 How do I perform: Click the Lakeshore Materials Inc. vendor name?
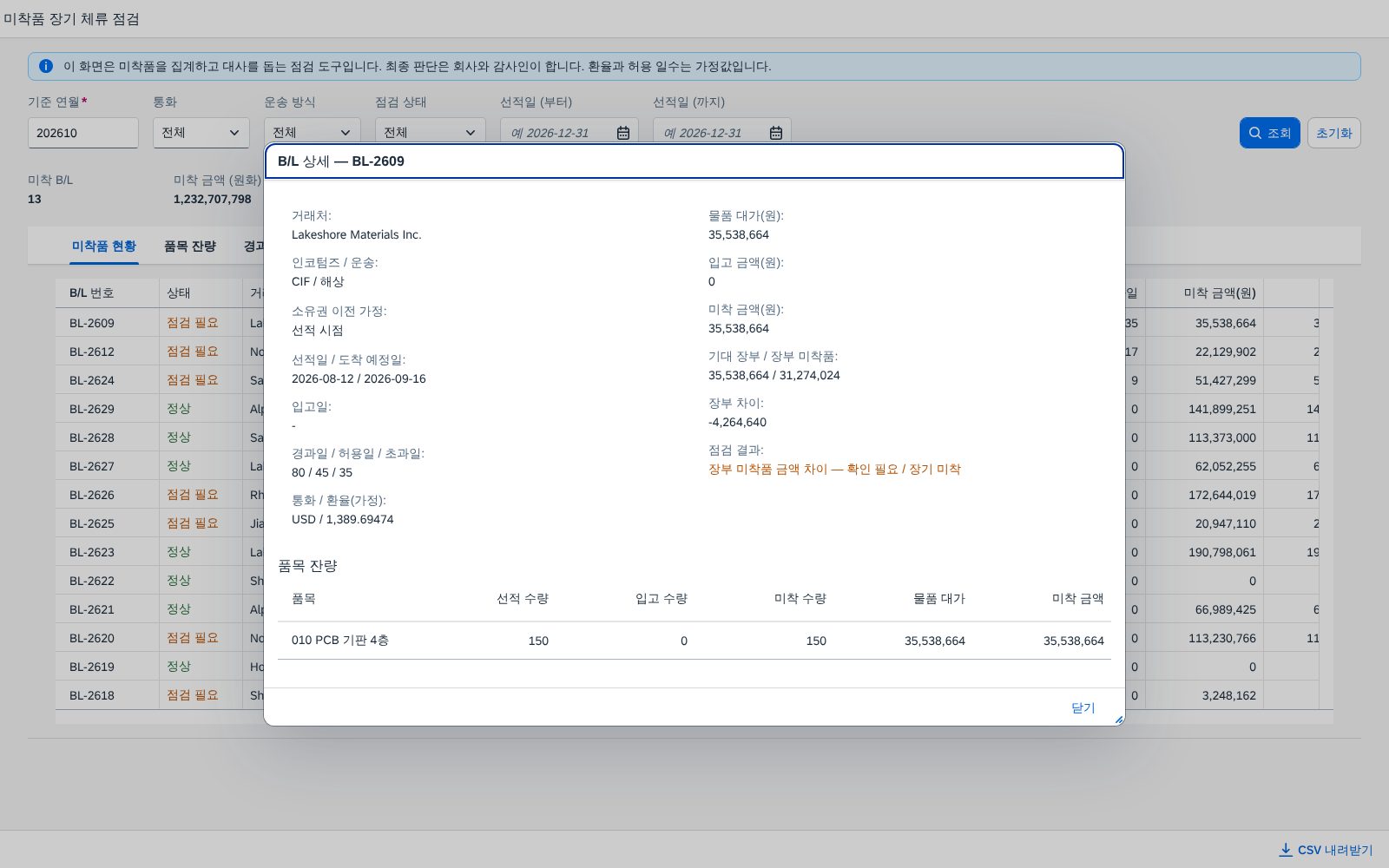pos(356,234)
